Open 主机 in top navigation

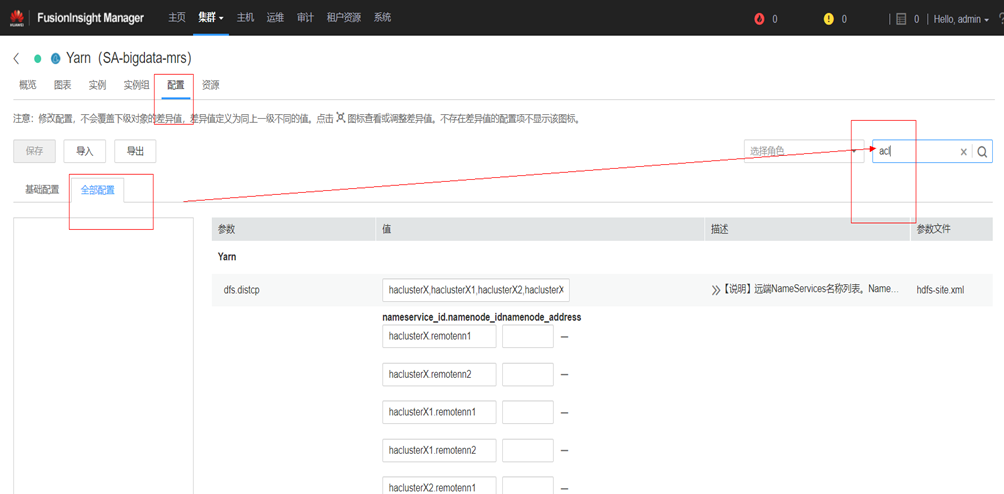click(245, 18)
